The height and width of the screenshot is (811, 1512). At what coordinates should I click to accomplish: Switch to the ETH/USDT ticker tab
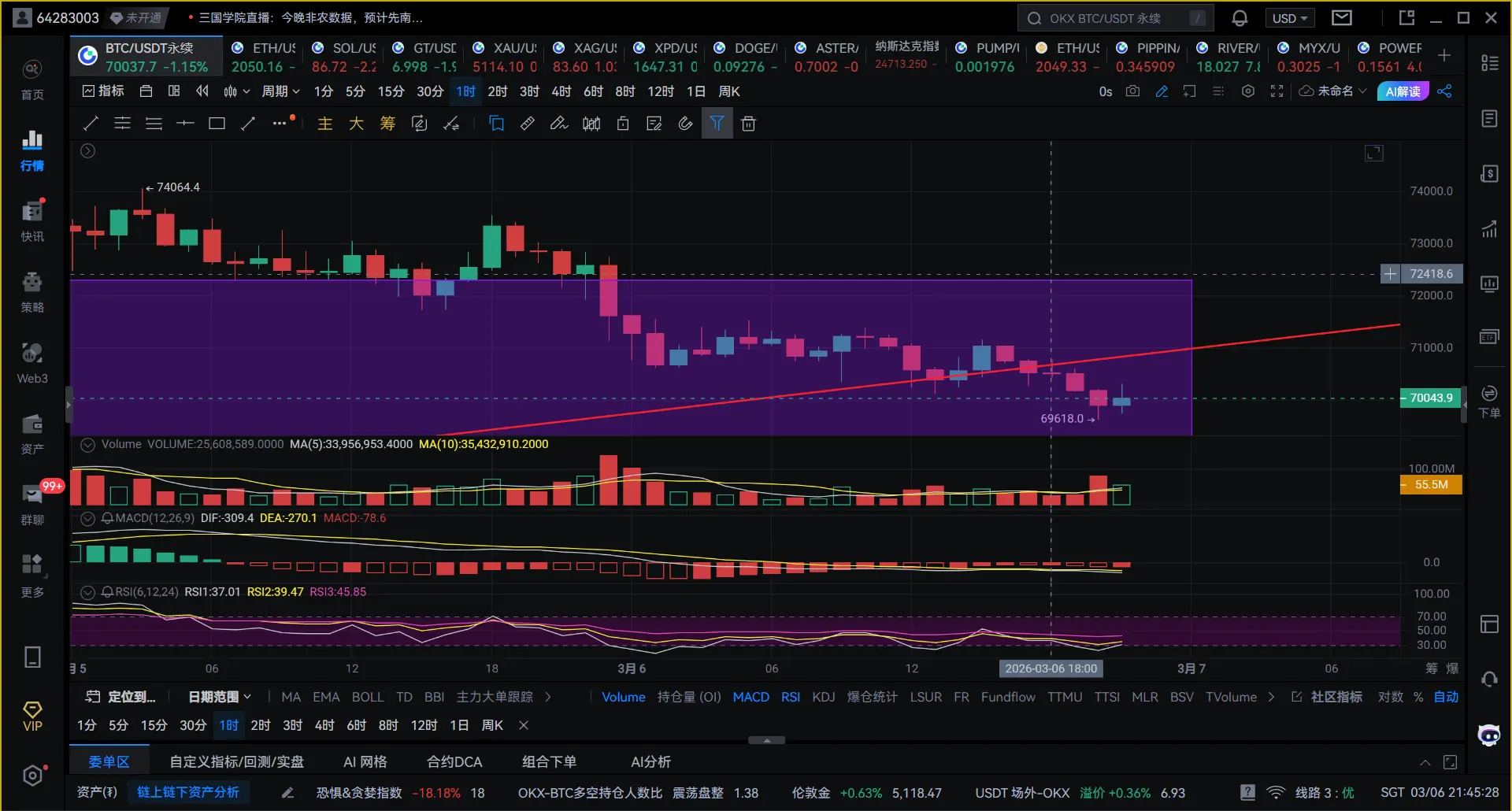pyautogui.click(x=264, y=57)
